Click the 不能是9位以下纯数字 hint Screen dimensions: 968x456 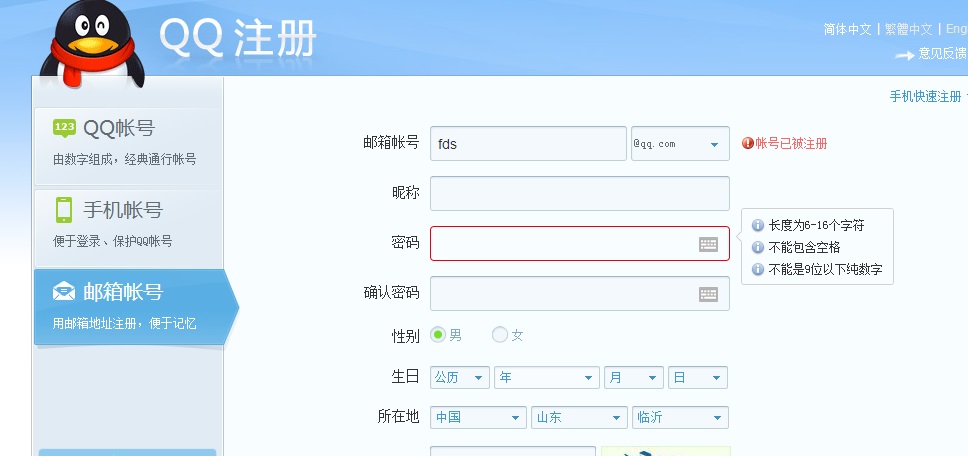(x=825, y=270)
